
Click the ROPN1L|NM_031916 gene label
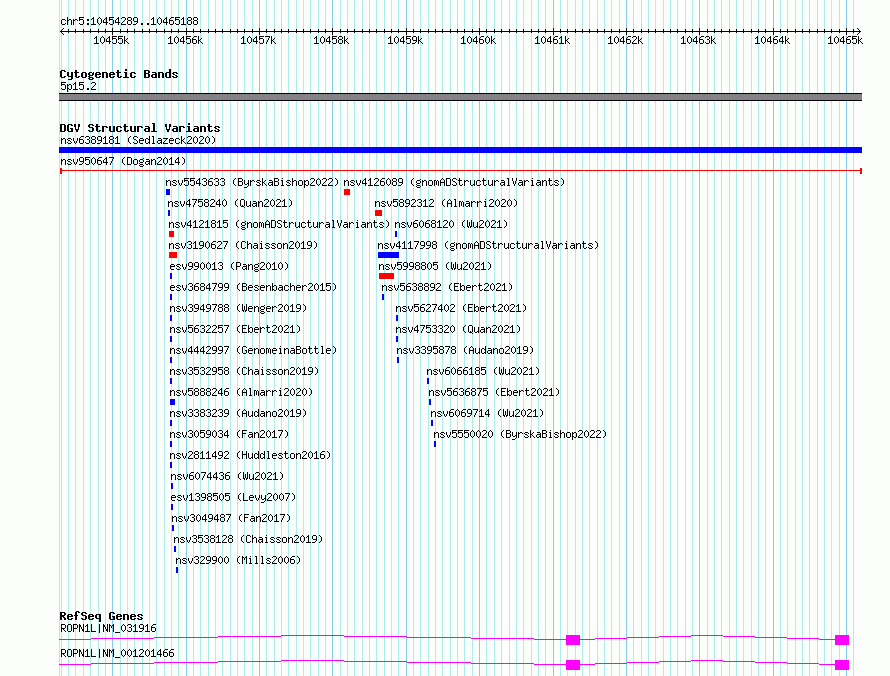point(108,628)
